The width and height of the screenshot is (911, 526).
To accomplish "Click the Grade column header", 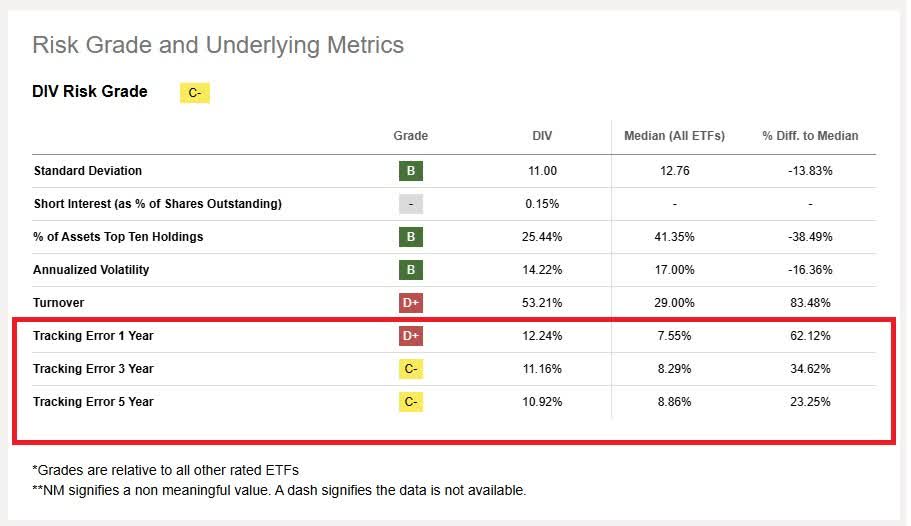I will pos(410,136).
